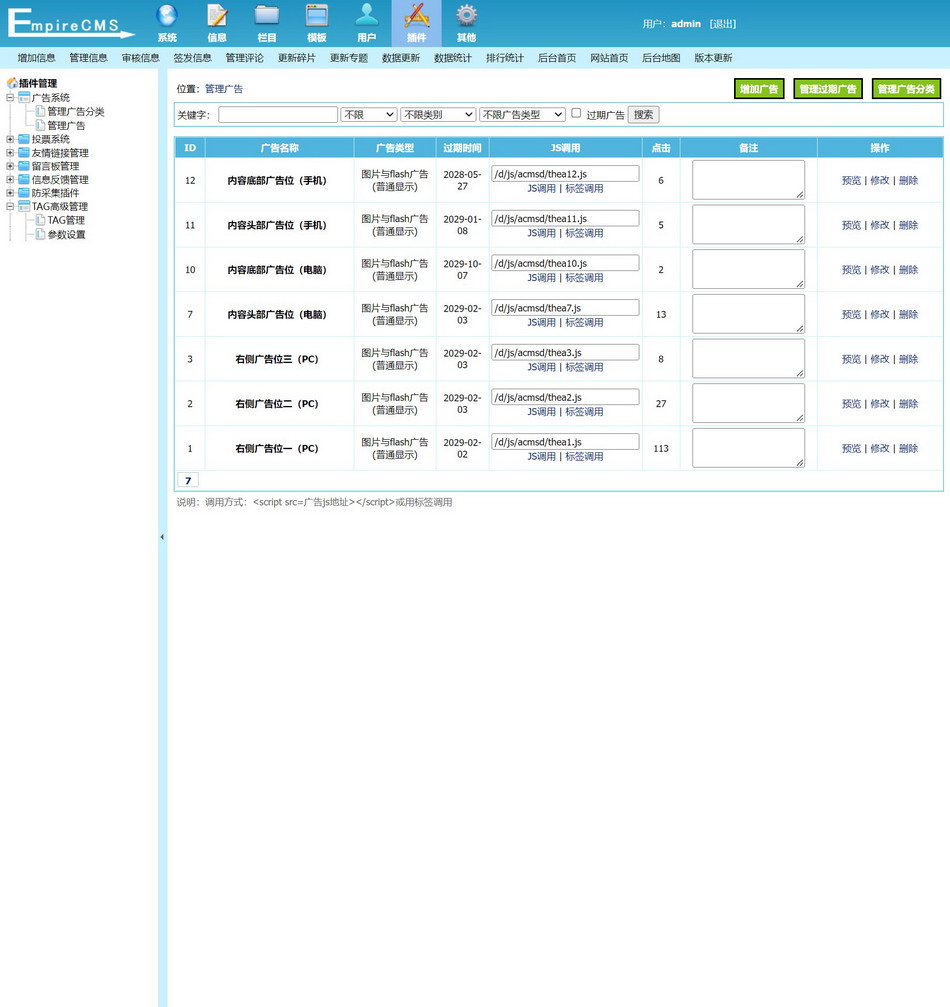Enable the 过期广告 checkbox
Screen dimensions: 950x1007
point(576,113)
